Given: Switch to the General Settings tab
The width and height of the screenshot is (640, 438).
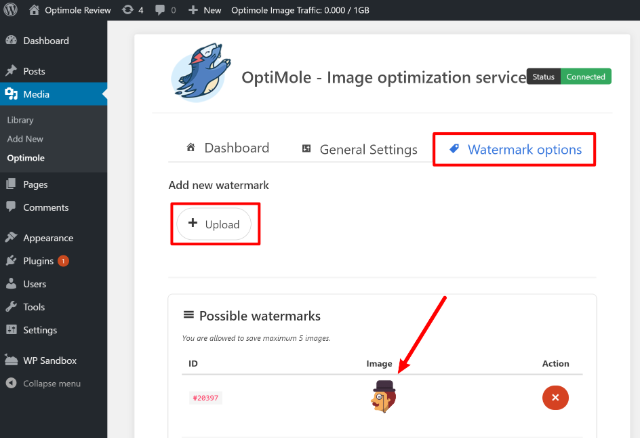Looking at the screenshot, I should 360,149.
